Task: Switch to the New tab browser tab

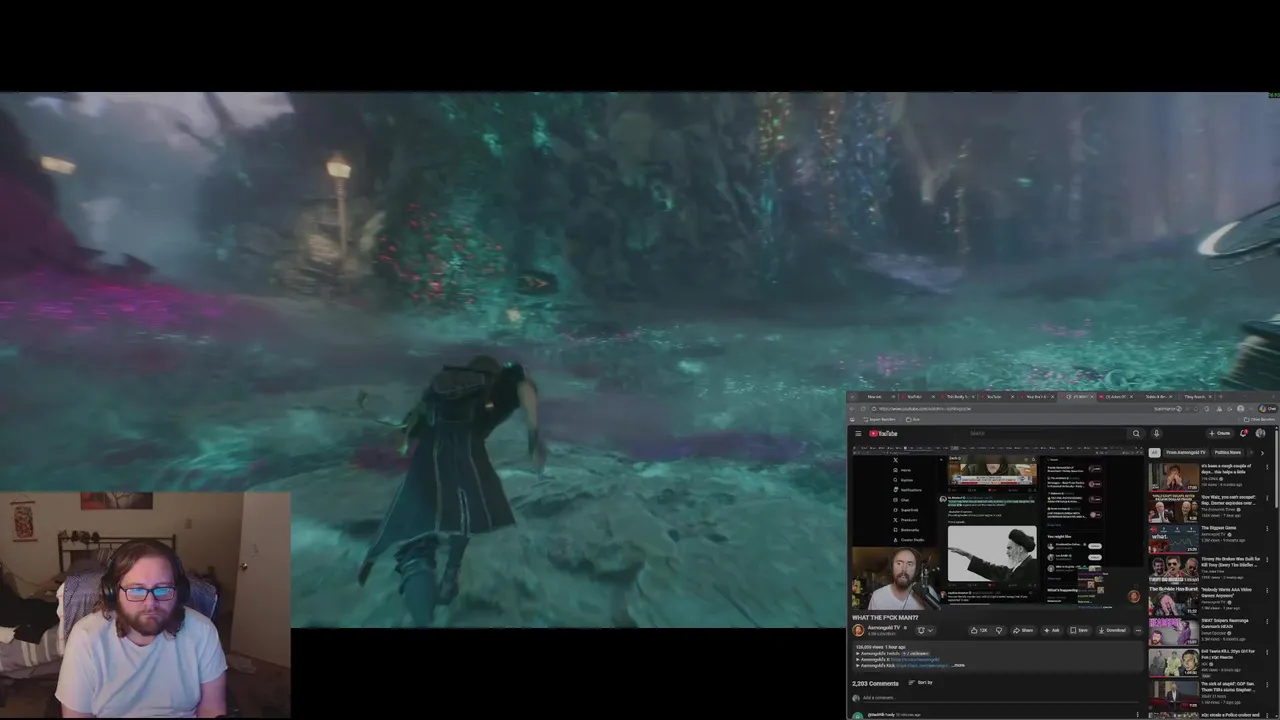Action: (875, 397)
